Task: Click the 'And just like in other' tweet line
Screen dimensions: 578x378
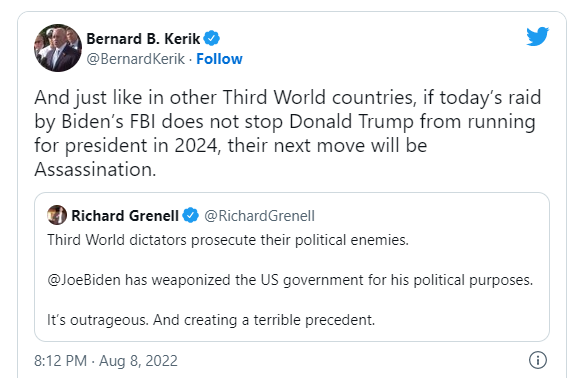Action: pyautogui.click(x=288, y=98)
